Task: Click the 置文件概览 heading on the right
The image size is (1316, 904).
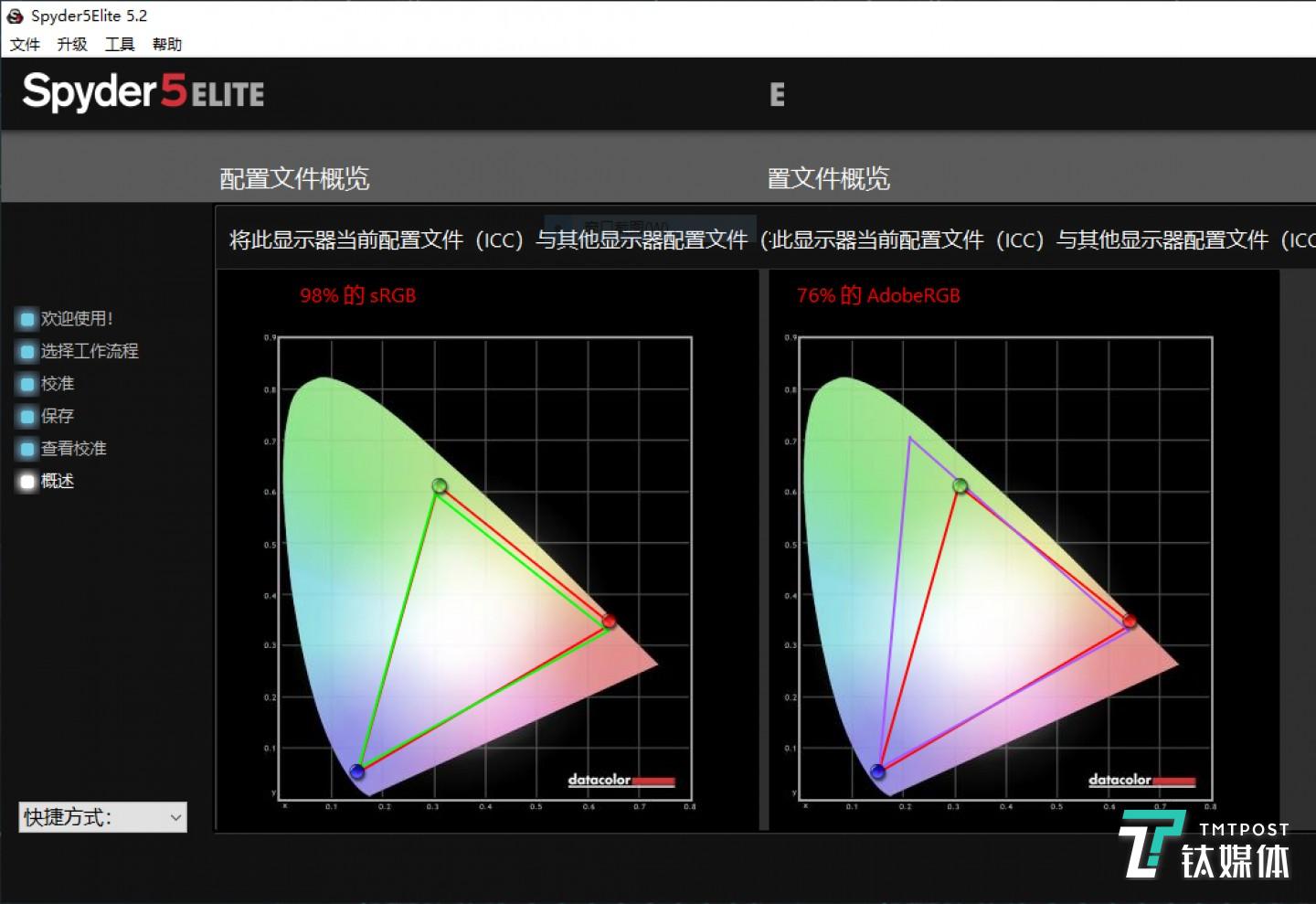Action: [x=828, y=178]
